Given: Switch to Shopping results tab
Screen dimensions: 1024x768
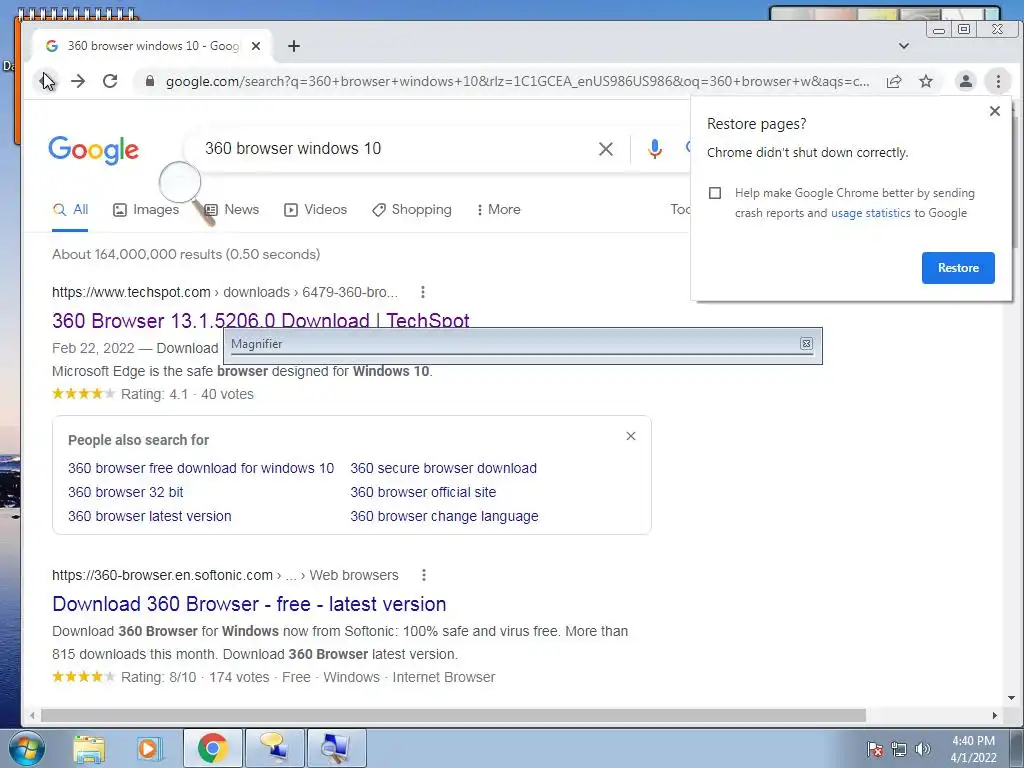Looking at the screenshot, I should click(x=412, y=210).
